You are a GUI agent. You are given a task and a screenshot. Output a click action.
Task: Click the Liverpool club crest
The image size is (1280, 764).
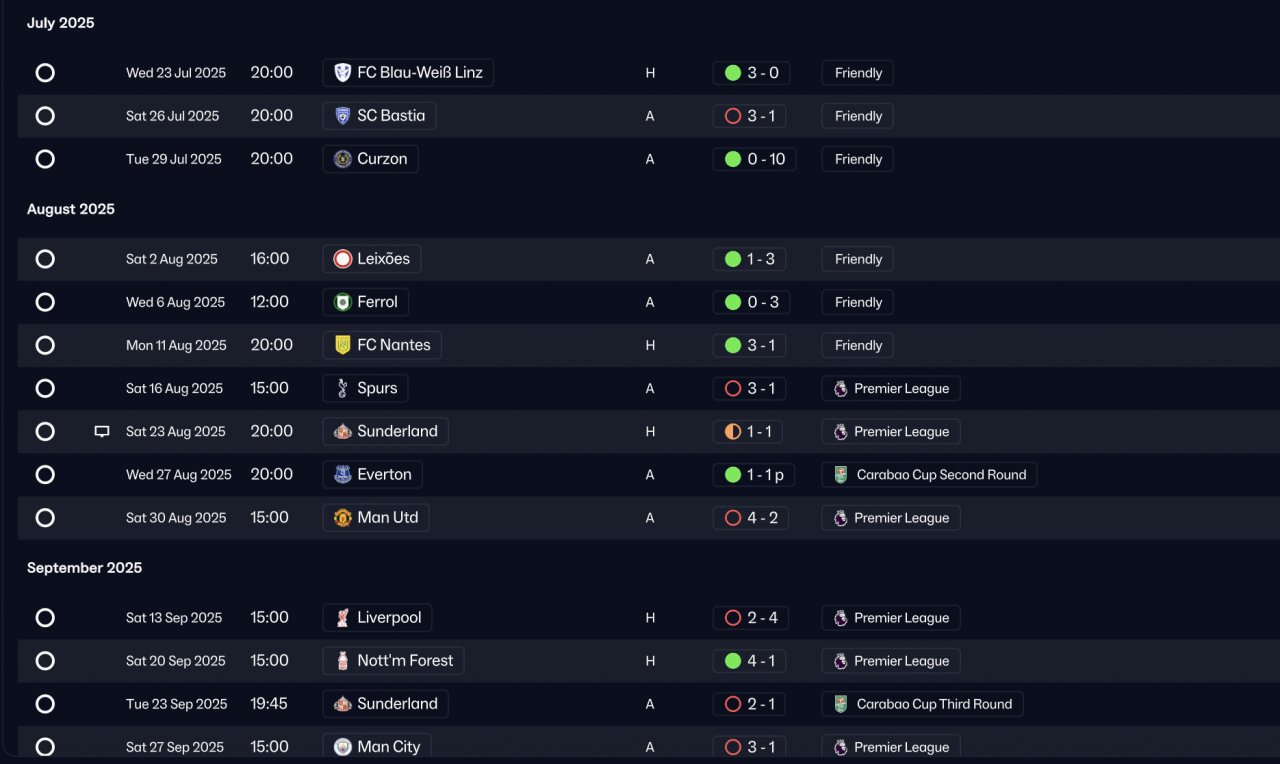pos(343,618)
